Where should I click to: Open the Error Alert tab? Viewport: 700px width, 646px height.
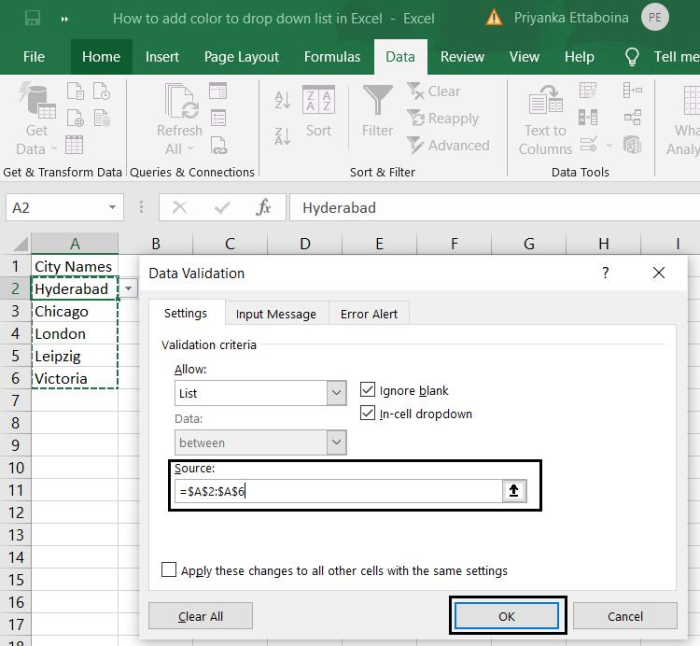(x=369, y=314)
